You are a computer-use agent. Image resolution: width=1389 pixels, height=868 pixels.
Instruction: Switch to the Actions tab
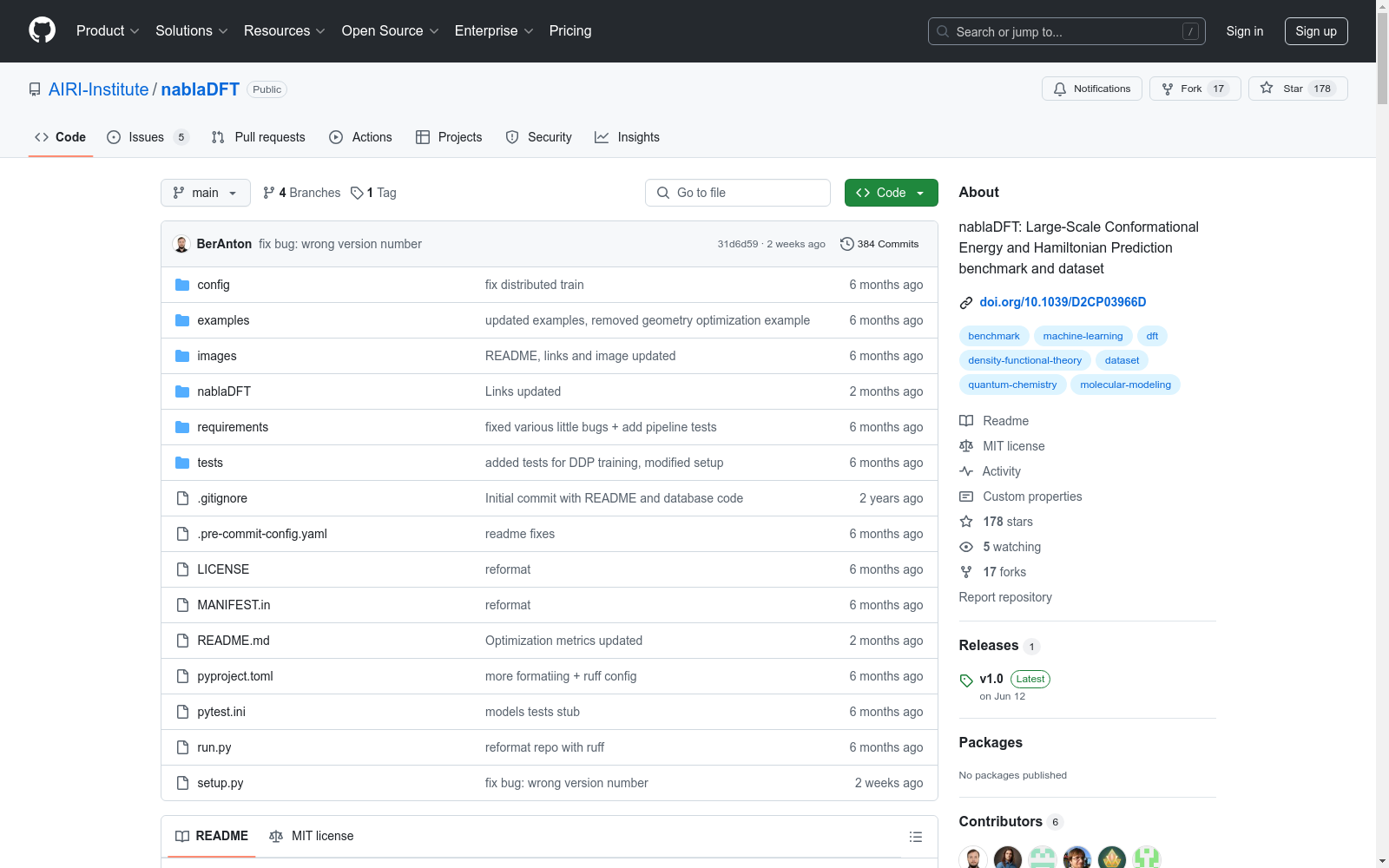360,137
